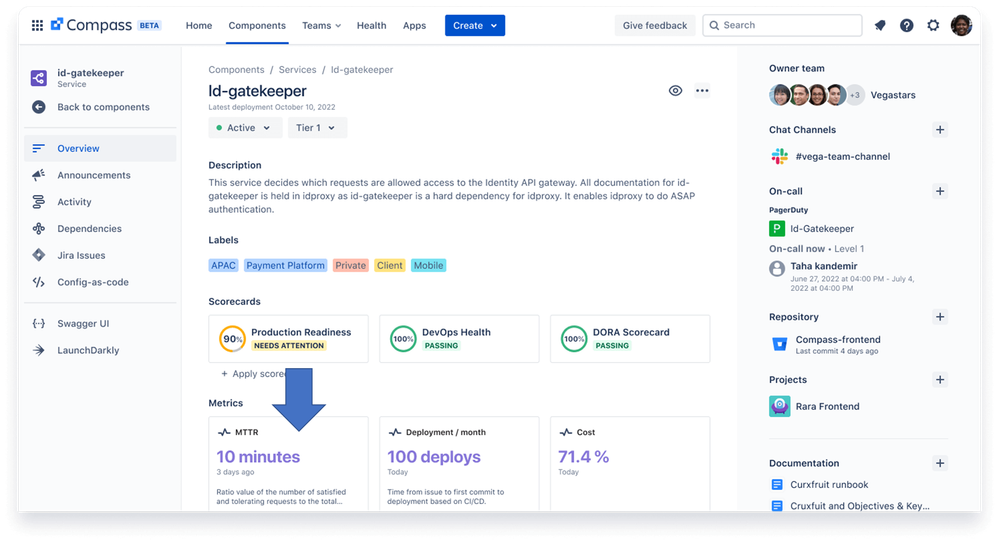
Task: Add an on-call schedule with plus
Action: 940,191
